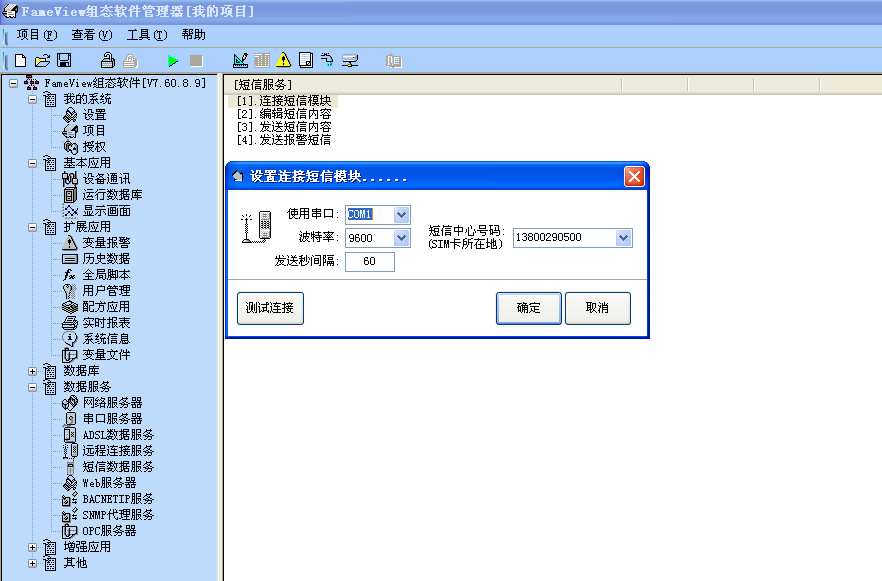The width and height of the screenshot is (882, 581).
Task: Open the 短信中心号码 dropdown
Action: [623, 238]
